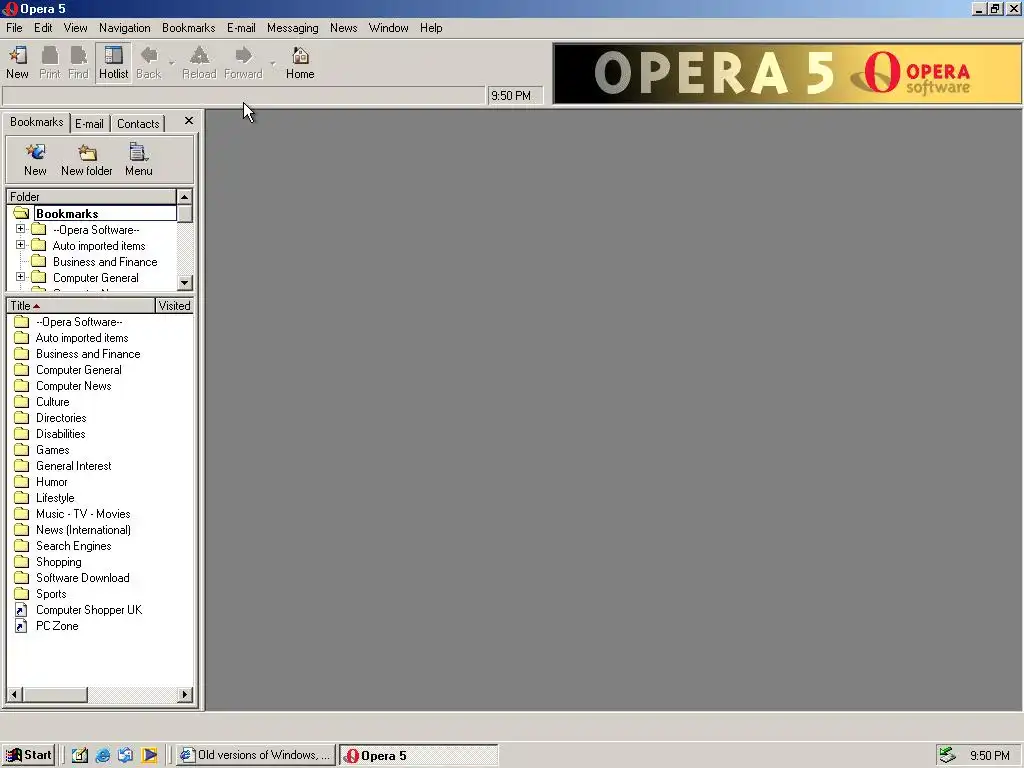1024x768 pixels.
Task: Select the Sports folder in list
Action: click(x=51, y=594)
